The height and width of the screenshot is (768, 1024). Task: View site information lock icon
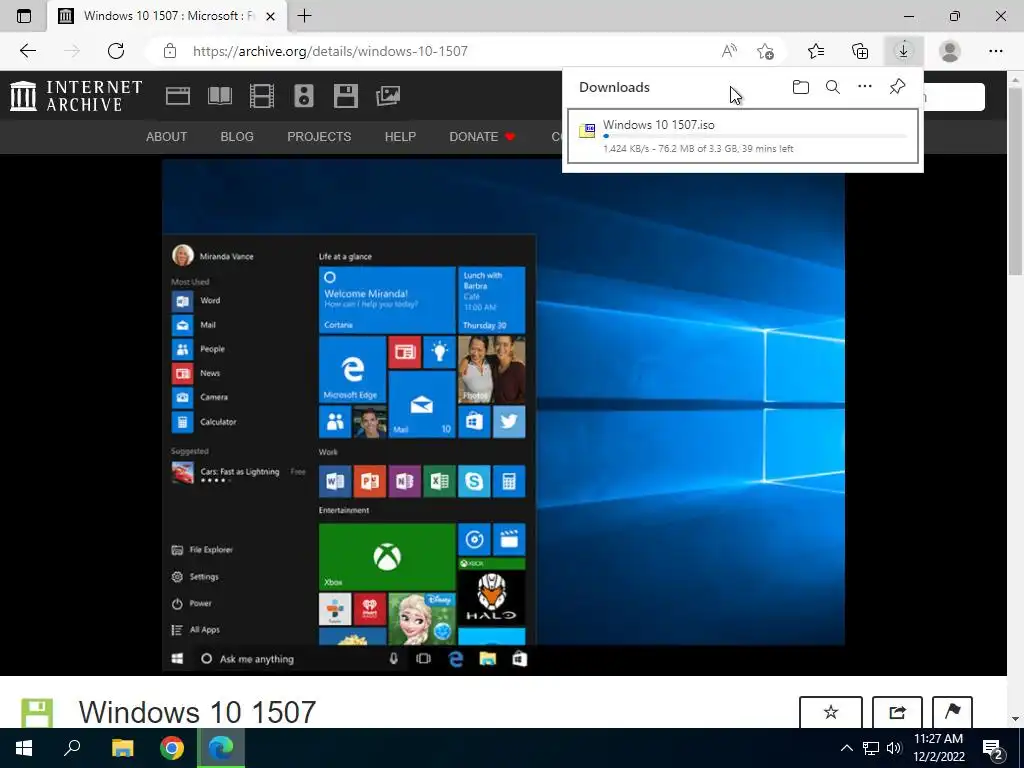tap(170, 51)
